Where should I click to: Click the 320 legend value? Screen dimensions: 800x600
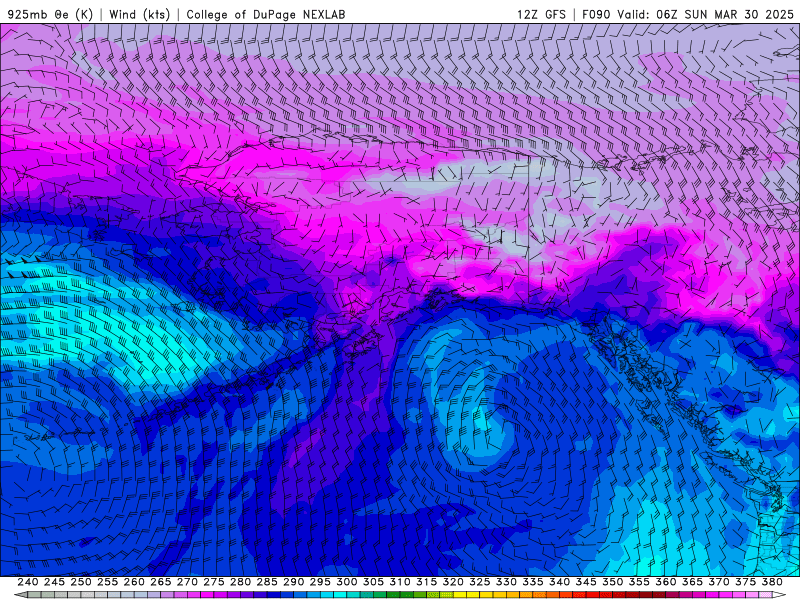pyautogui.click(x=453, y=582)
